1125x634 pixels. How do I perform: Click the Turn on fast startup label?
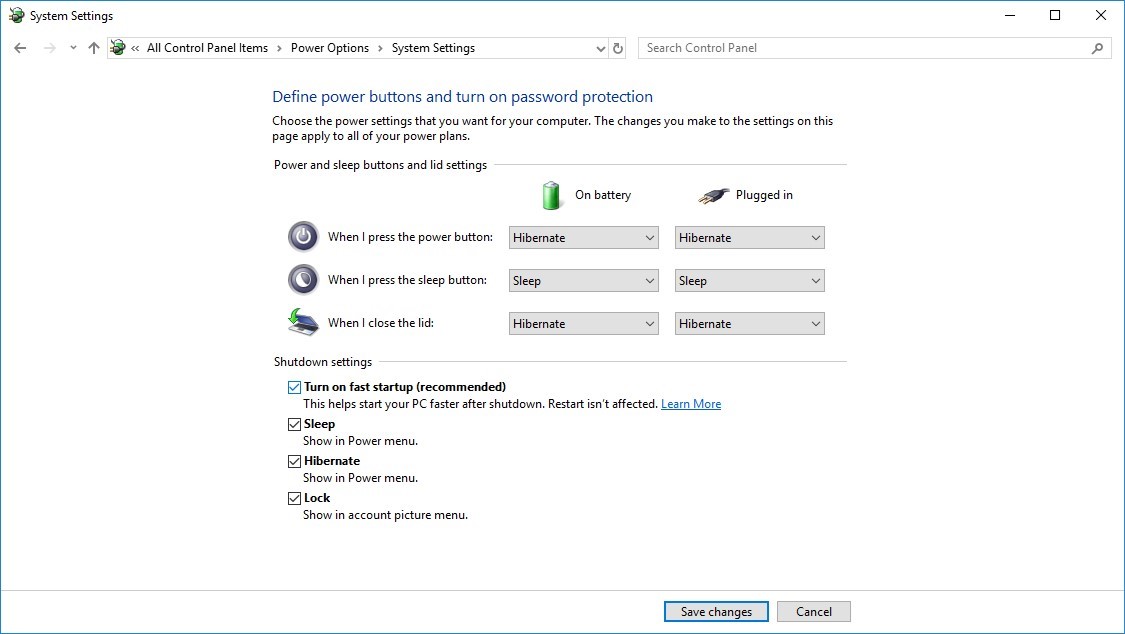[405, 387]
